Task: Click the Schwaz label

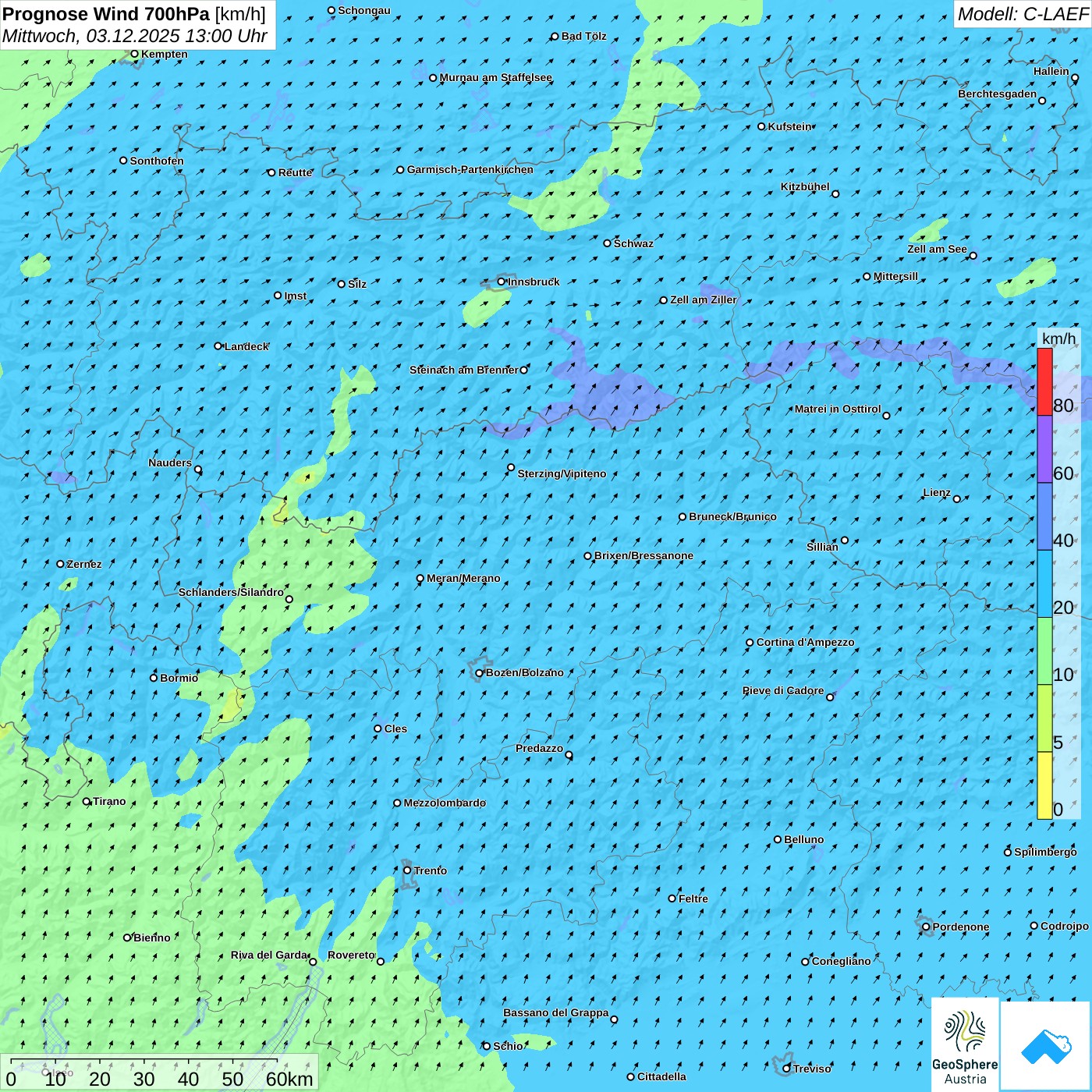Action: [x=633, y=243]
